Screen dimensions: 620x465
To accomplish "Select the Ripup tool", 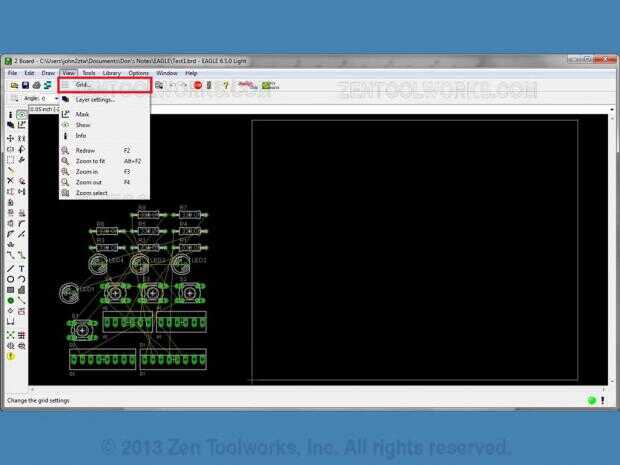I will tap(21, 255).
